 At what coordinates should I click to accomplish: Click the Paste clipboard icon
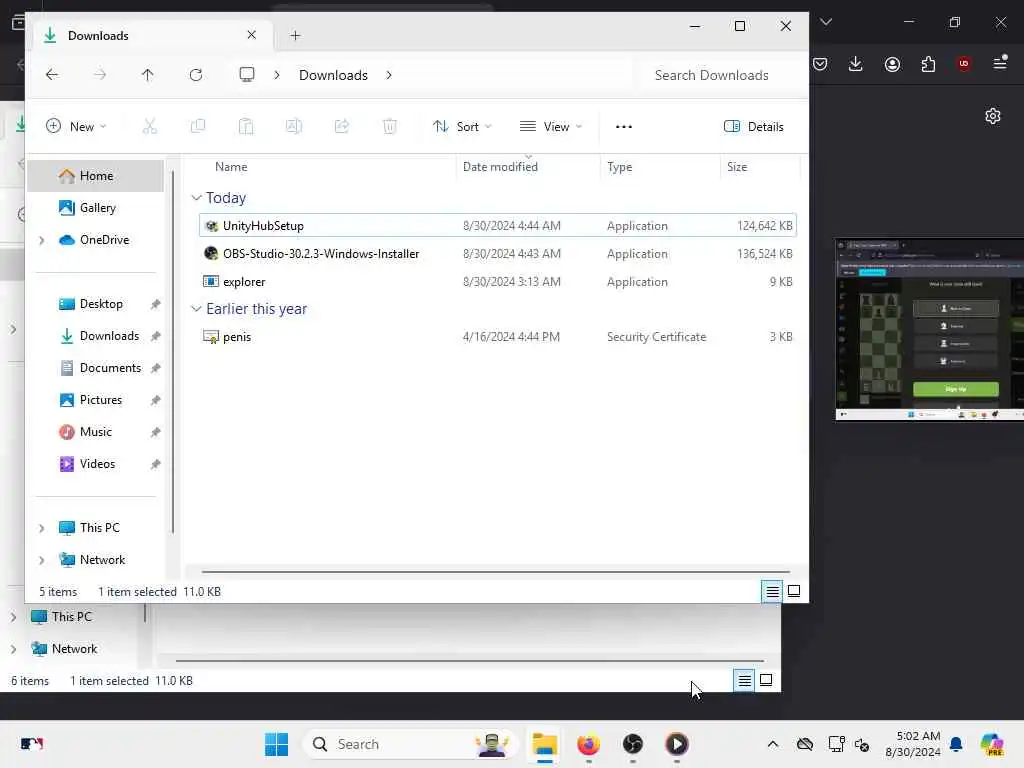click(246, 127)
